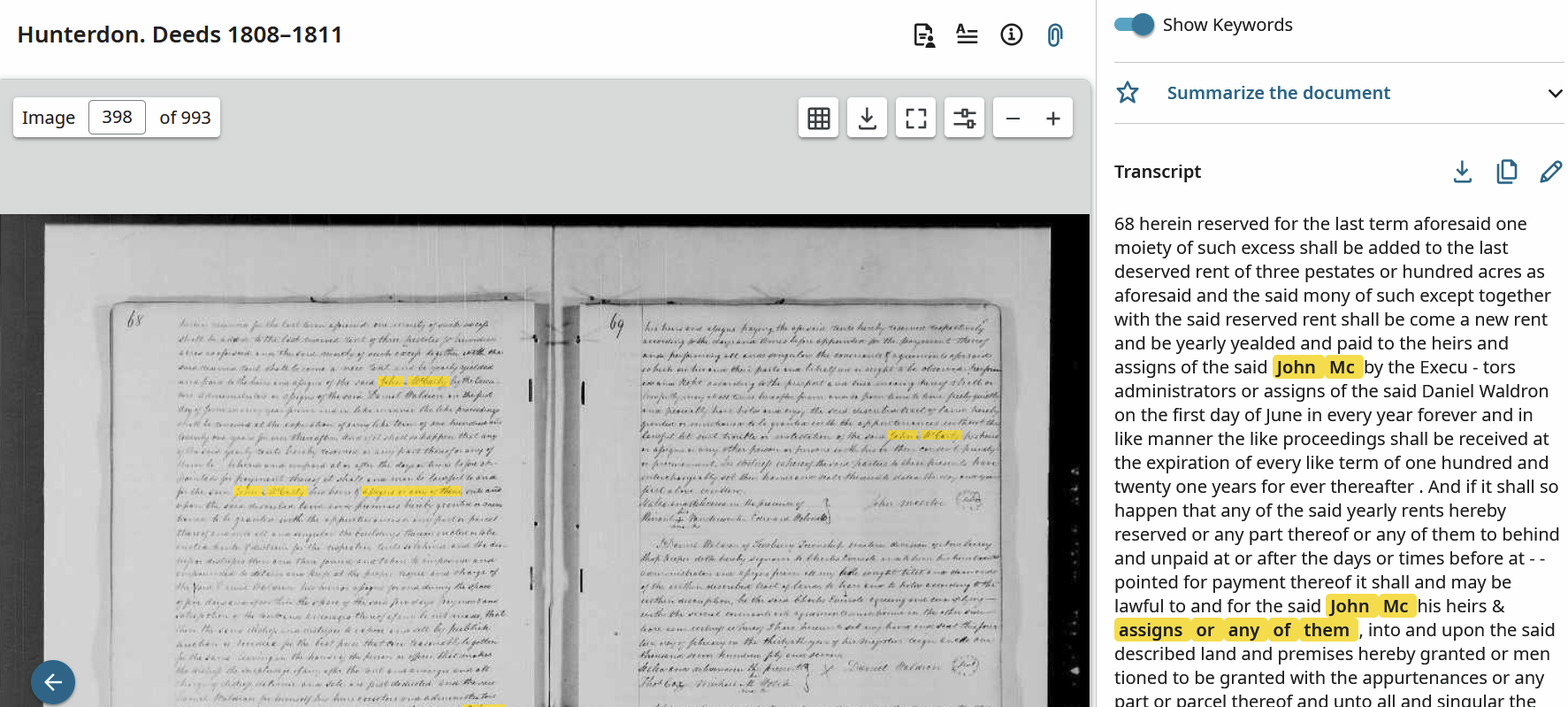This screenshot has width=1568, height=707.
Task: Click highlighted 'assigns or any of them' text
Action: [1235, 630]
